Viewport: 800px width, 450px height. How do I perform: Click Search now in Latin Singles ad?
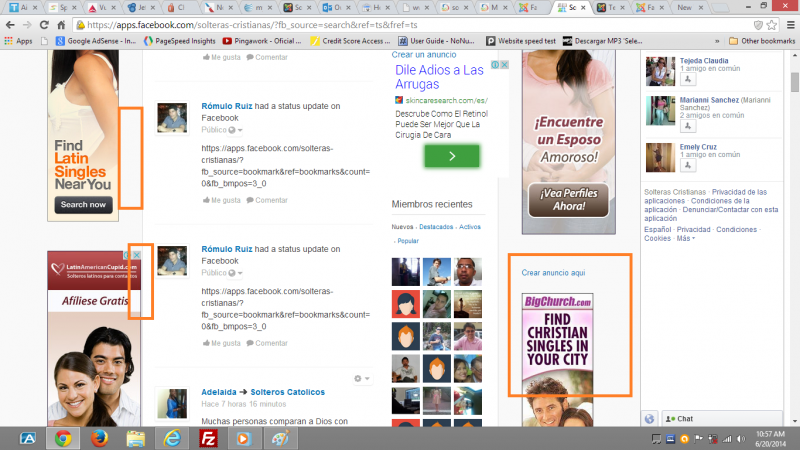click(x=83, y=205)
